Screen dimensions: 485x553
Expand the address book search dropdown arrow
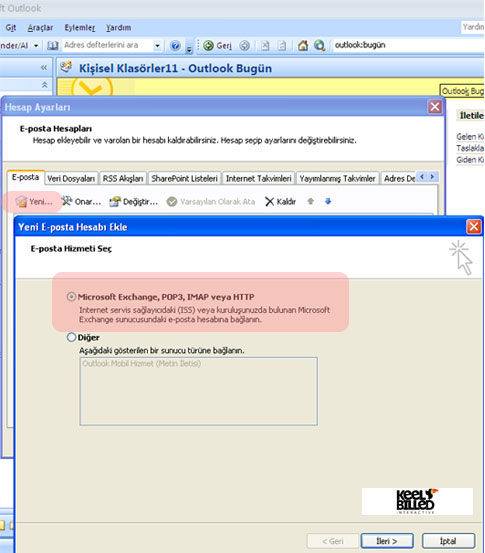(157, 45)
